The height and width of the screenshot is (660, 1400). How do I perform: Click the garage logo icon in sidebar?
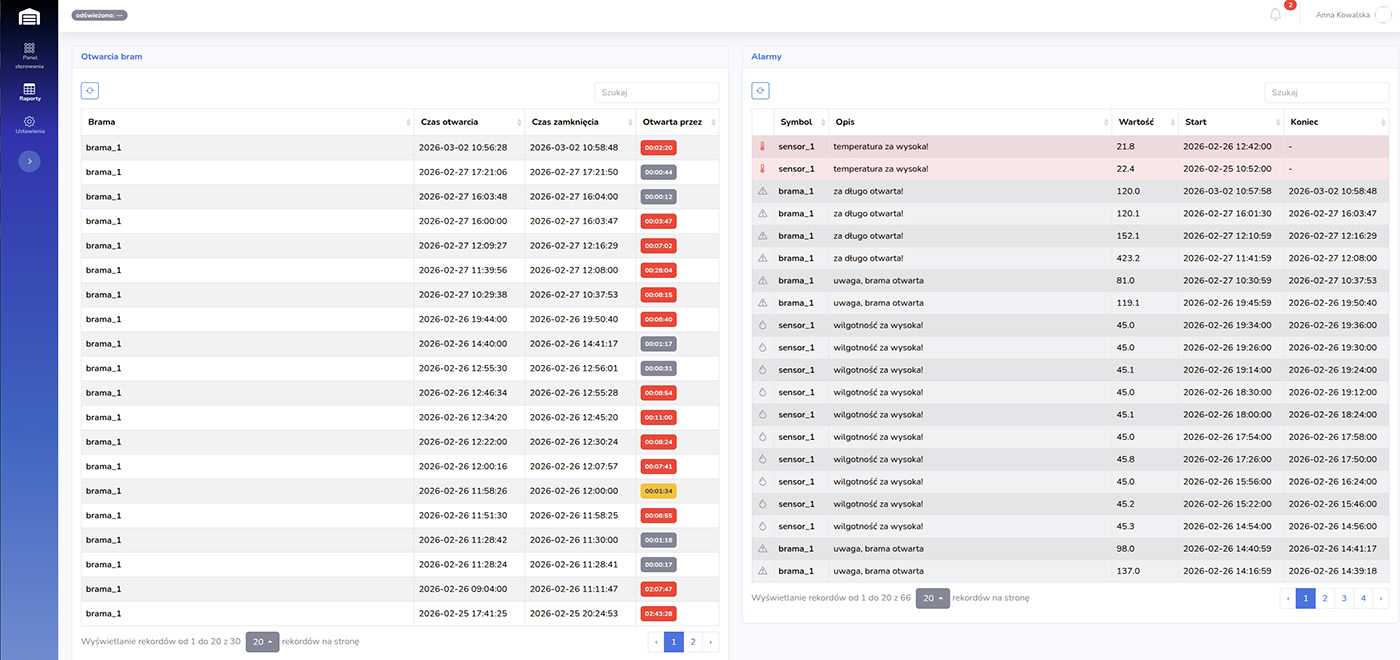pyautogui.click(x=29, y=17)
